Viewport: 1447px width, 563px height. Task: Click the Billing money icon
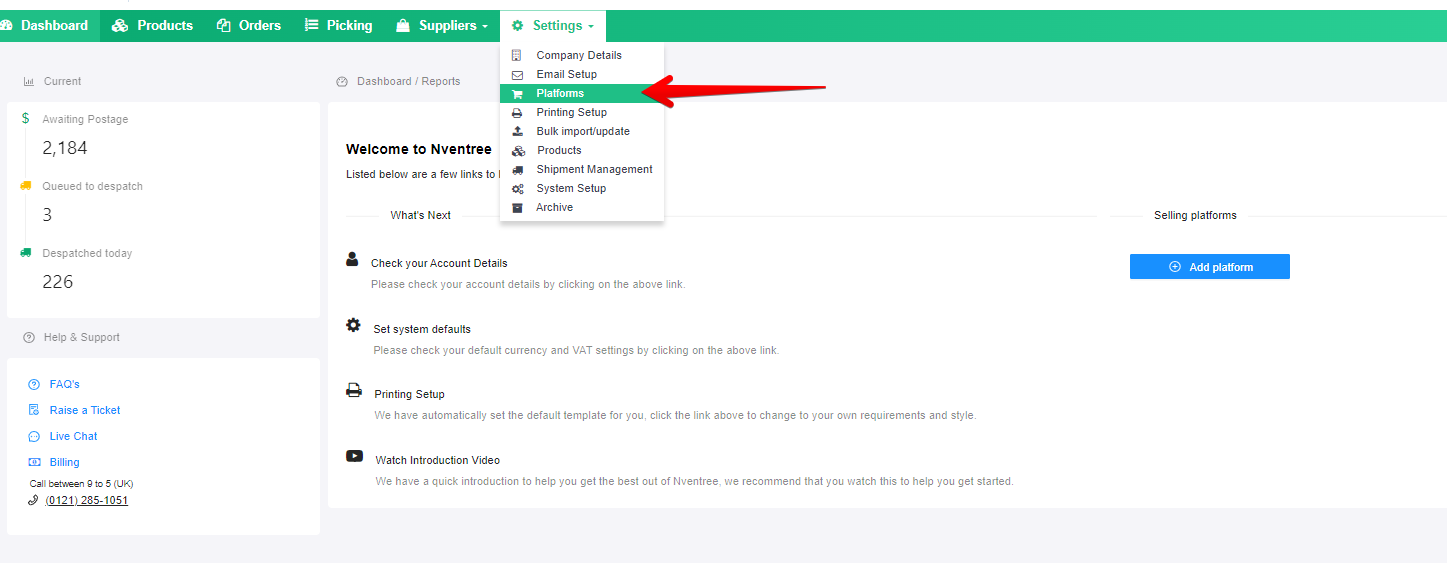click(34, 462)
